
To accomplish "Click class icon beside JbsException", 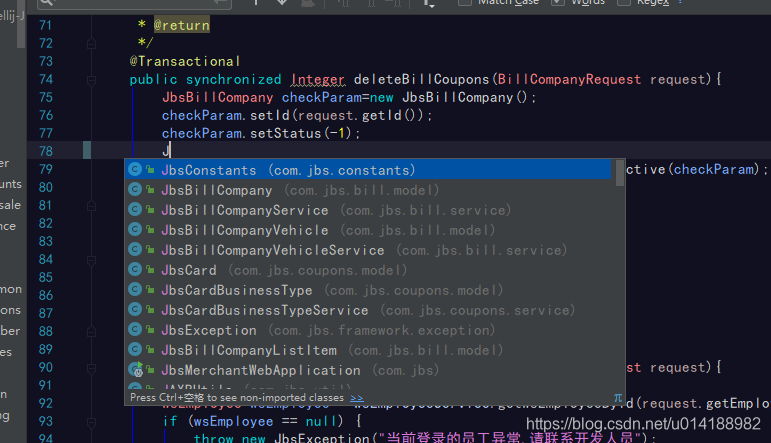I will coord(135,329).
